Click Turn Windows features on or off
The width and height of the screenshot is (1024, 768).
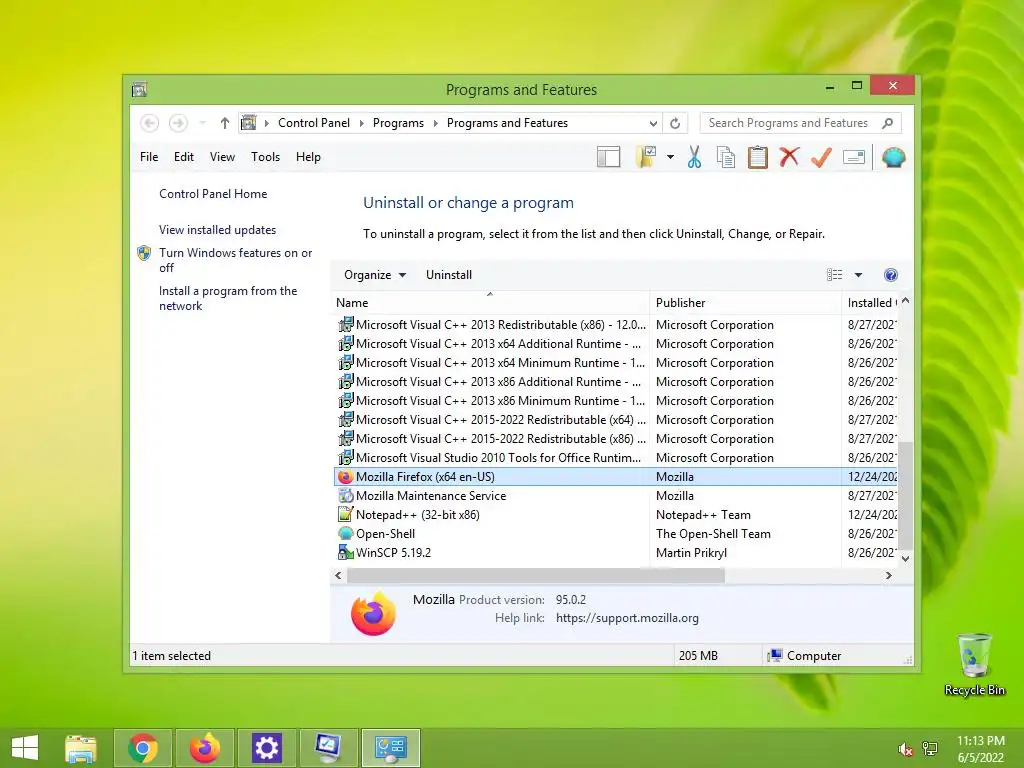pyautogui.click(x=235, y=260)
